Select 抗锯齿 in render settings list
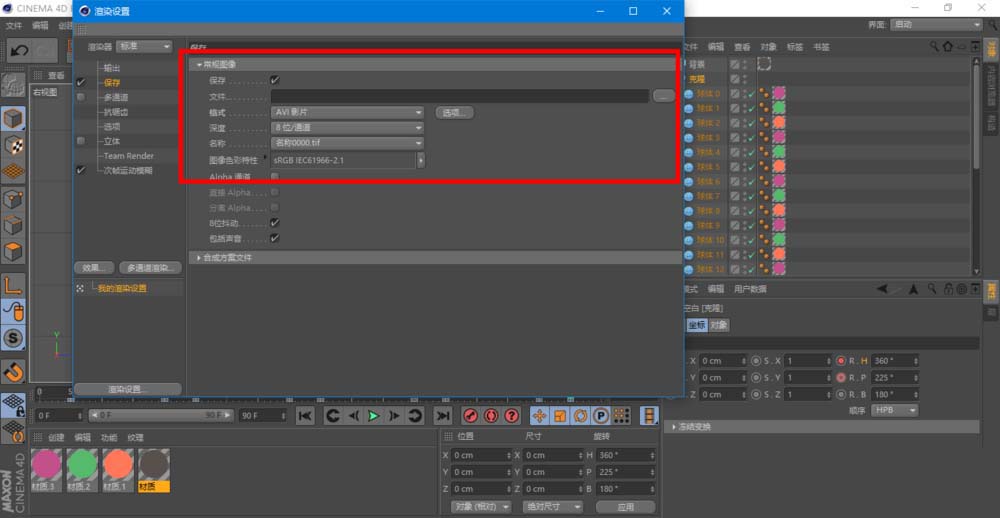Screen dimensions: 1000x518 pyautogui.click(x=116, y=112)
